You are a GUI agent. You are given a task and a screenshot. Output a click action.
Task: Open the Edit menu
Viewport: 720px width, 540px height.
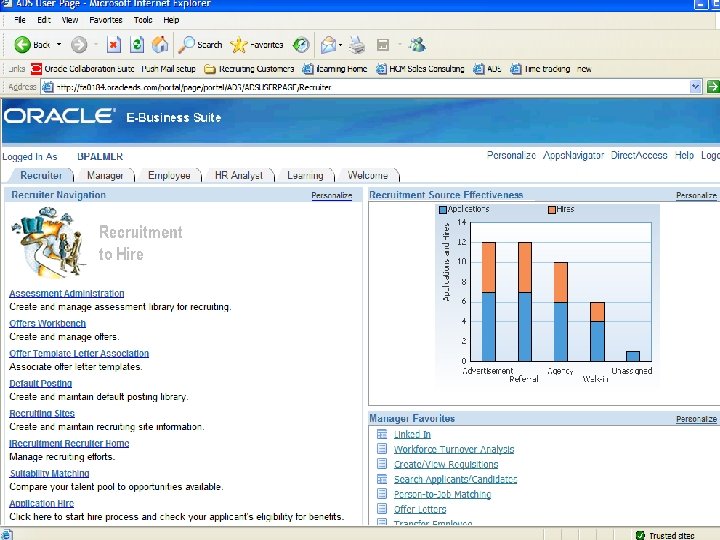(x=44, y=20)
